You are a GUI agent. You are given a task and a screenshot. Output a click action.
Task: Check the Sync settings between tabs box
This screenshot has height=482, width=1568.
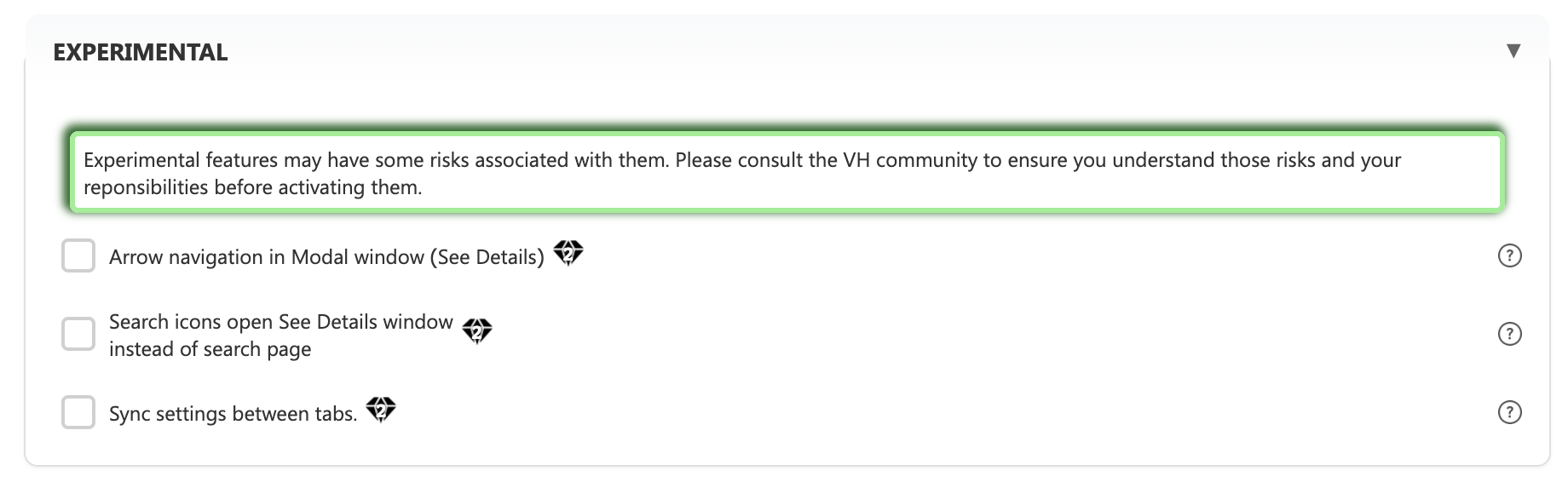tap(78, 412)
